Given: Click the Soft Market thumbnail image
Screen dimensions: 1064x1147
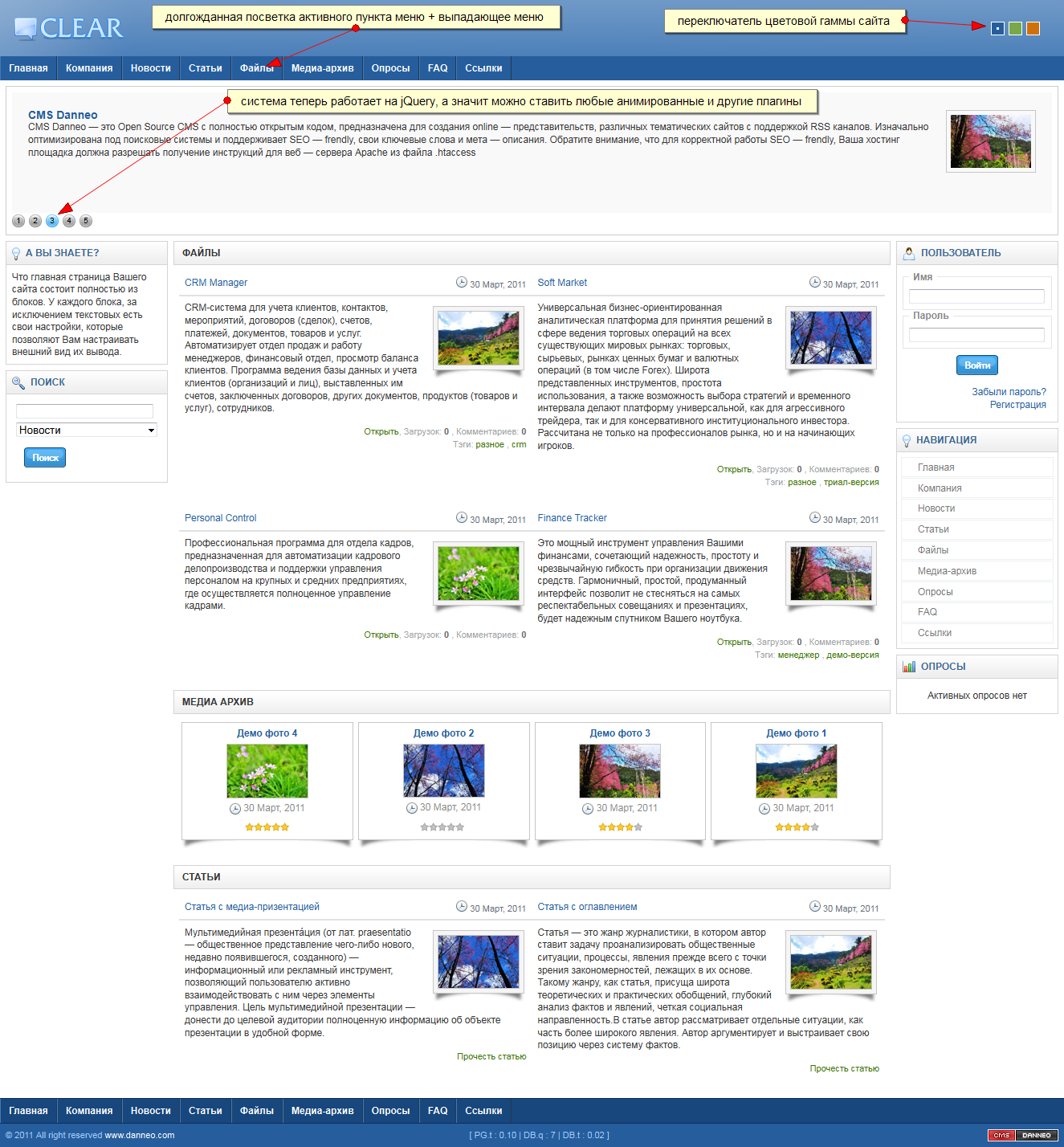Looking at the screenshot, I should click(831, 338).
